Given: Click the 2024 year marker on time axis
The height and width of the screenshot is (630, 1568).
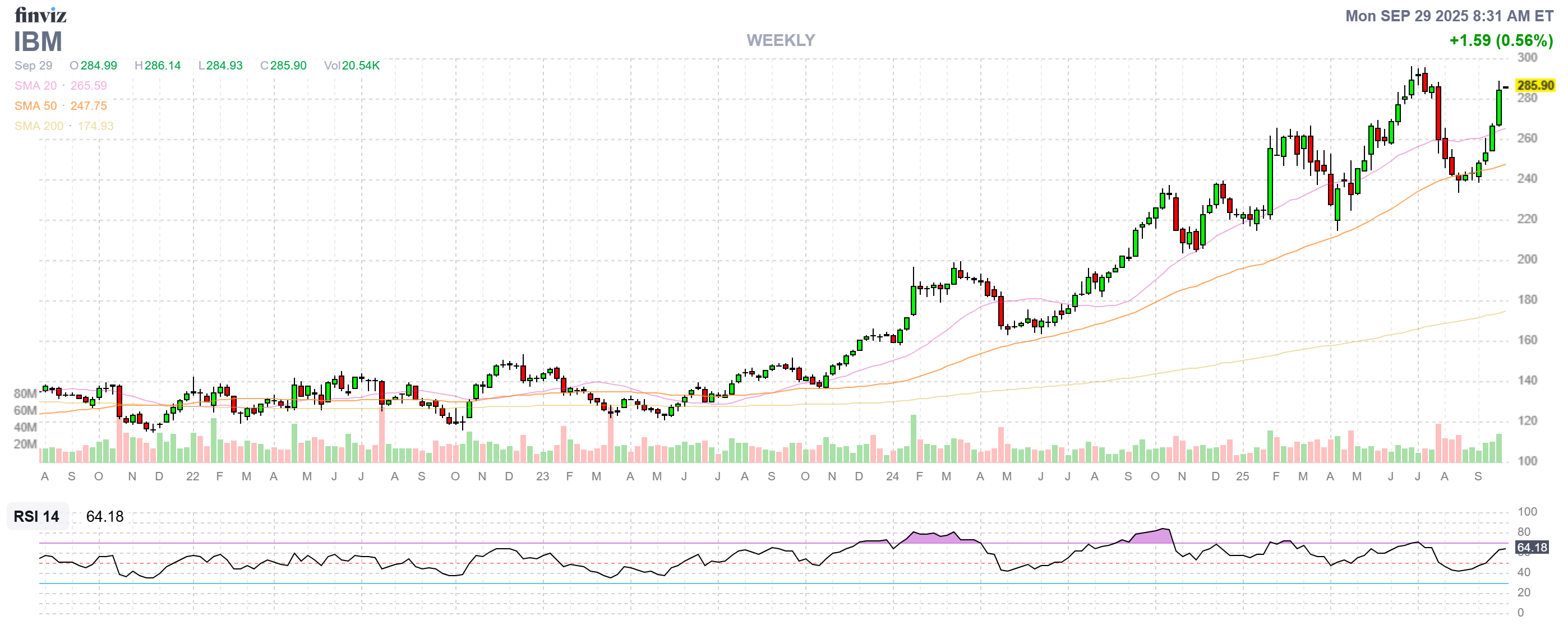Looking at the screenshot, I should tap(892, 477).
